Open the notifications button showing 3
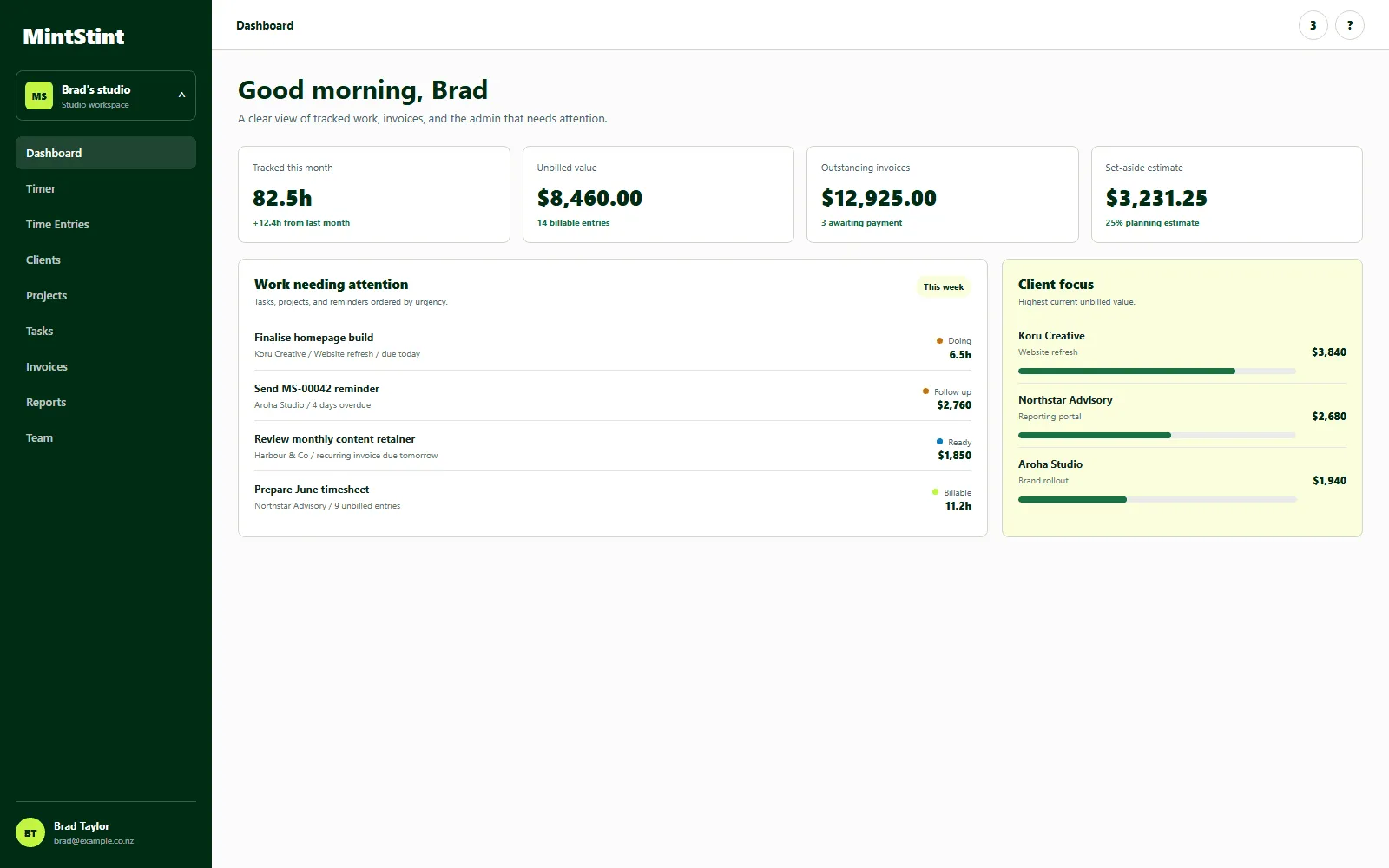 tap(1313, 25)
